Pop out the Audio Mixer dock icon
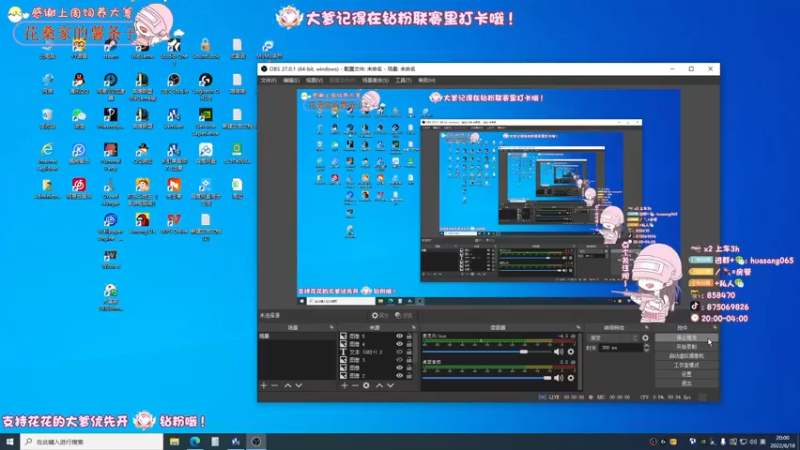This screenshot has width=800, height=450. click(579, 328)
